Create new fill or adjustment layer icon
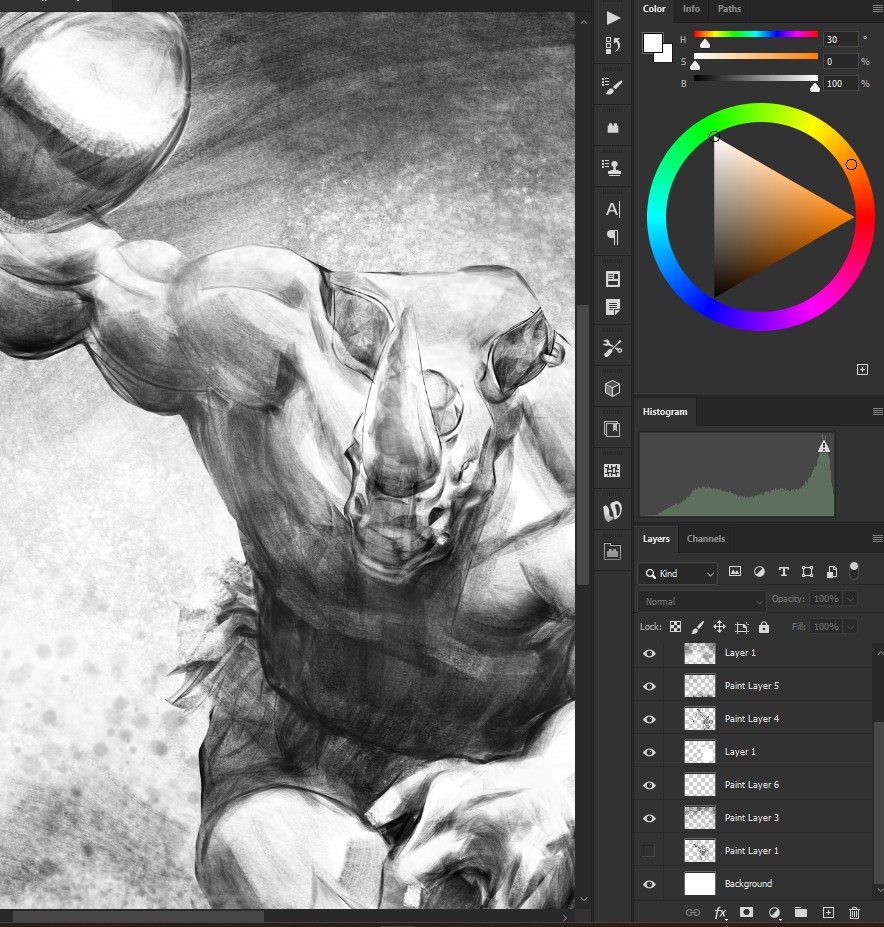Screen dimensions: 884x927 pyautogui.click(x=774, y=913)
